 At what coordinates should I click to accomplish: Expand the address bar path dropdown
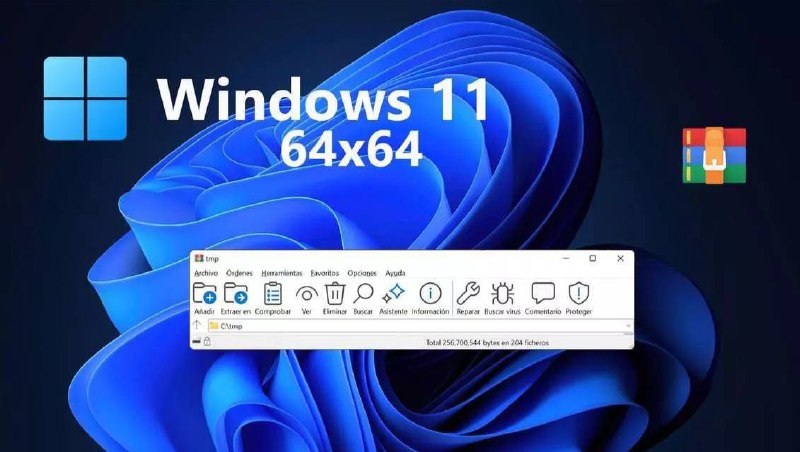pyautogui.click(x=628, y=325)
